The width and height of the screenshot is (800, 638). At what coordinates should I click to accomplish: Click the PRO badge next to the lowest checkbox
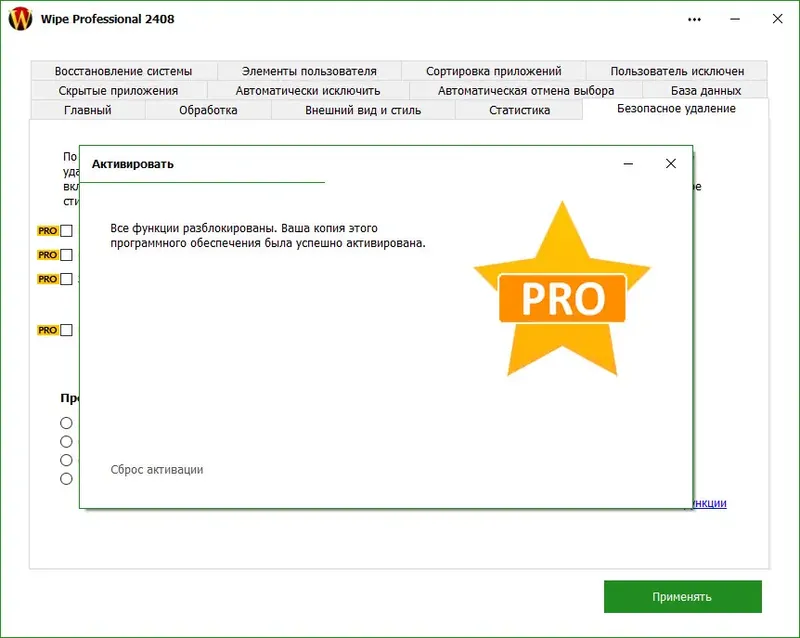47,328
